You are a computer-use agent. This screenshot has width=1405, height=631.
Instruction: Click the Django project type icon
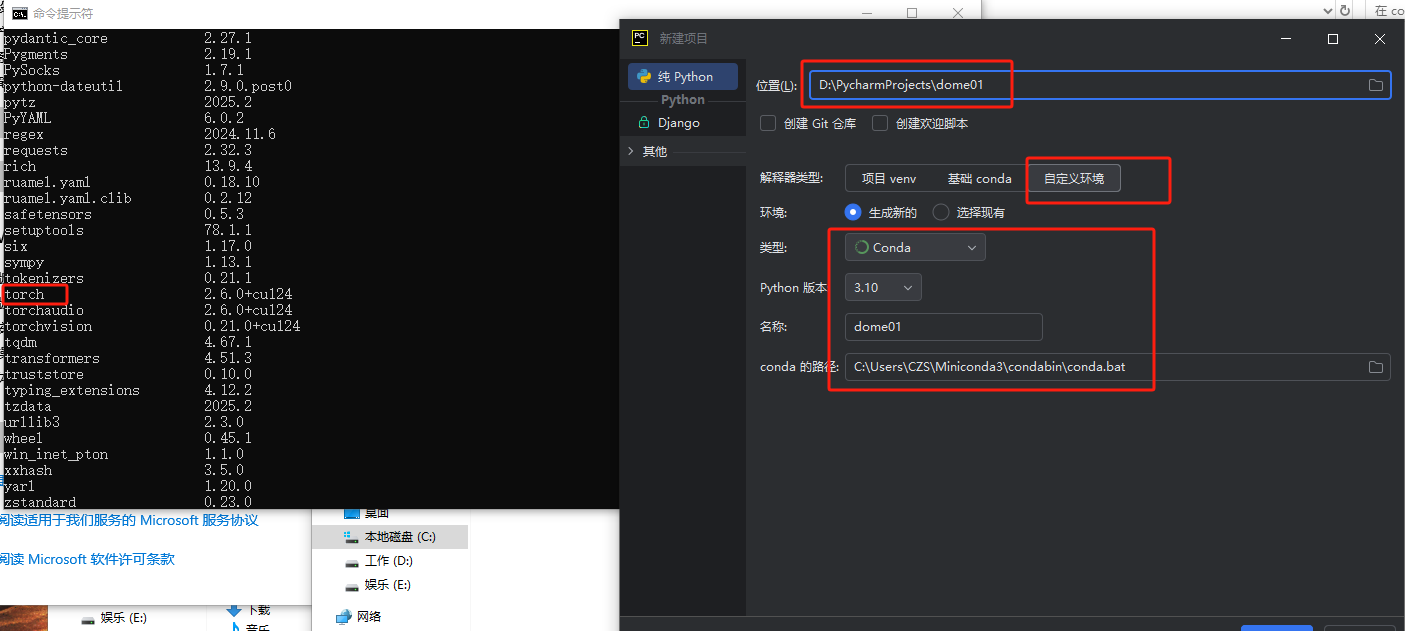pos(643,122)
